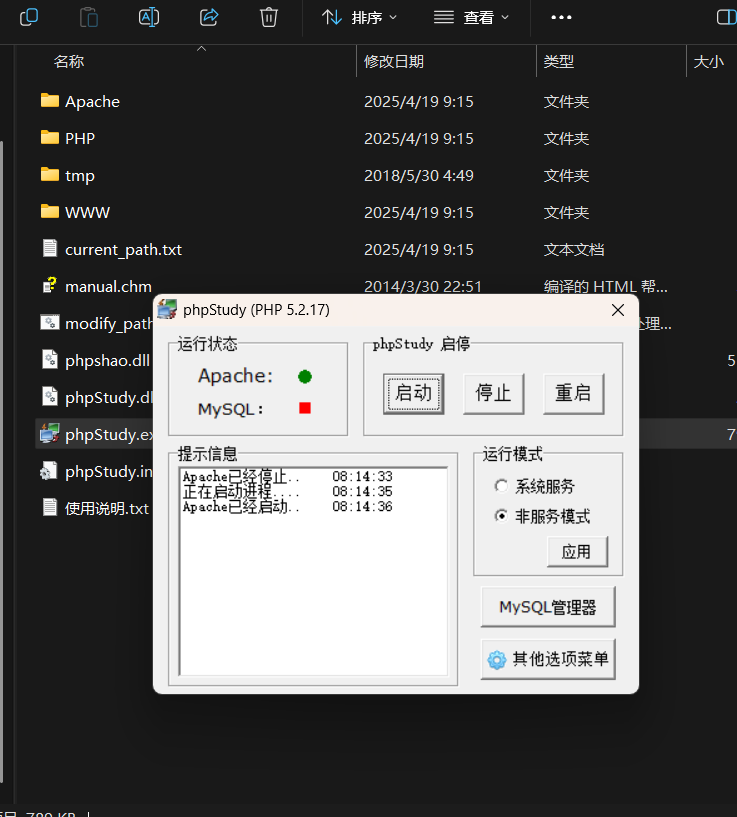The image size is (737, 817).
Task: Select the phpStudy.dll file icon
Action: 50,397
